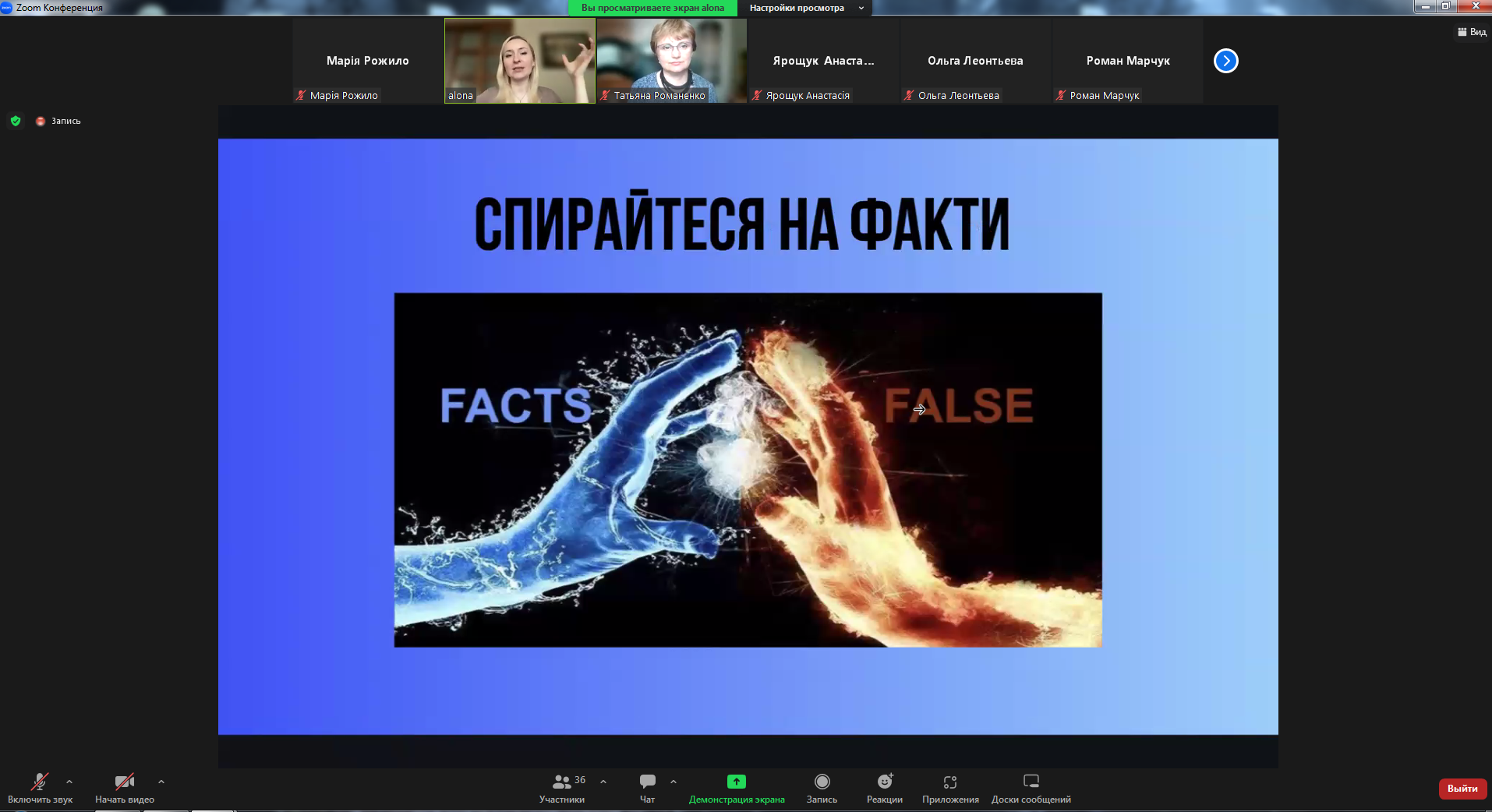Toggle Марія Рожило's muted mic icon
The width and height of the screenshot is (1492, 812).
[x=301, y=95]
